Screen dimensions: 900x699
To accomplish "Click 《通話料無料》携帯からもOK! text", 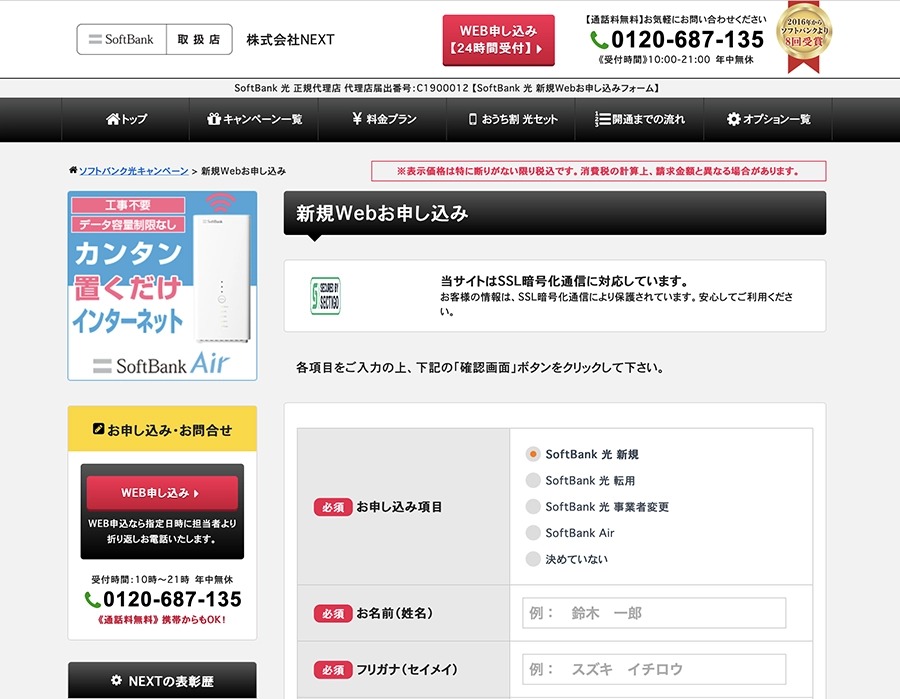I will (x=162, y=620).
